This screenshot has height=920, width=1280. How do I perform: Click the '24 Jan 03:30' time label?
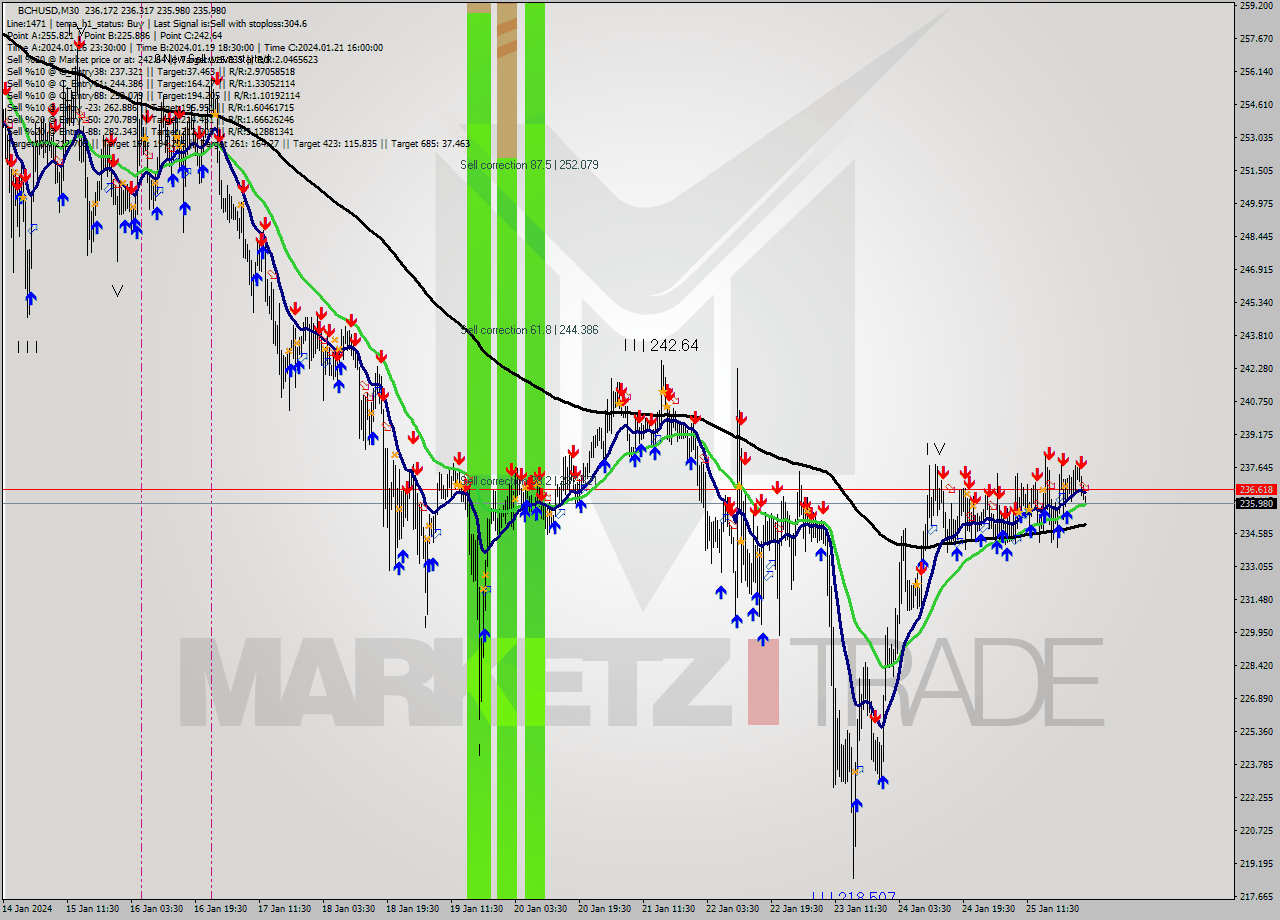coord(925,909)
